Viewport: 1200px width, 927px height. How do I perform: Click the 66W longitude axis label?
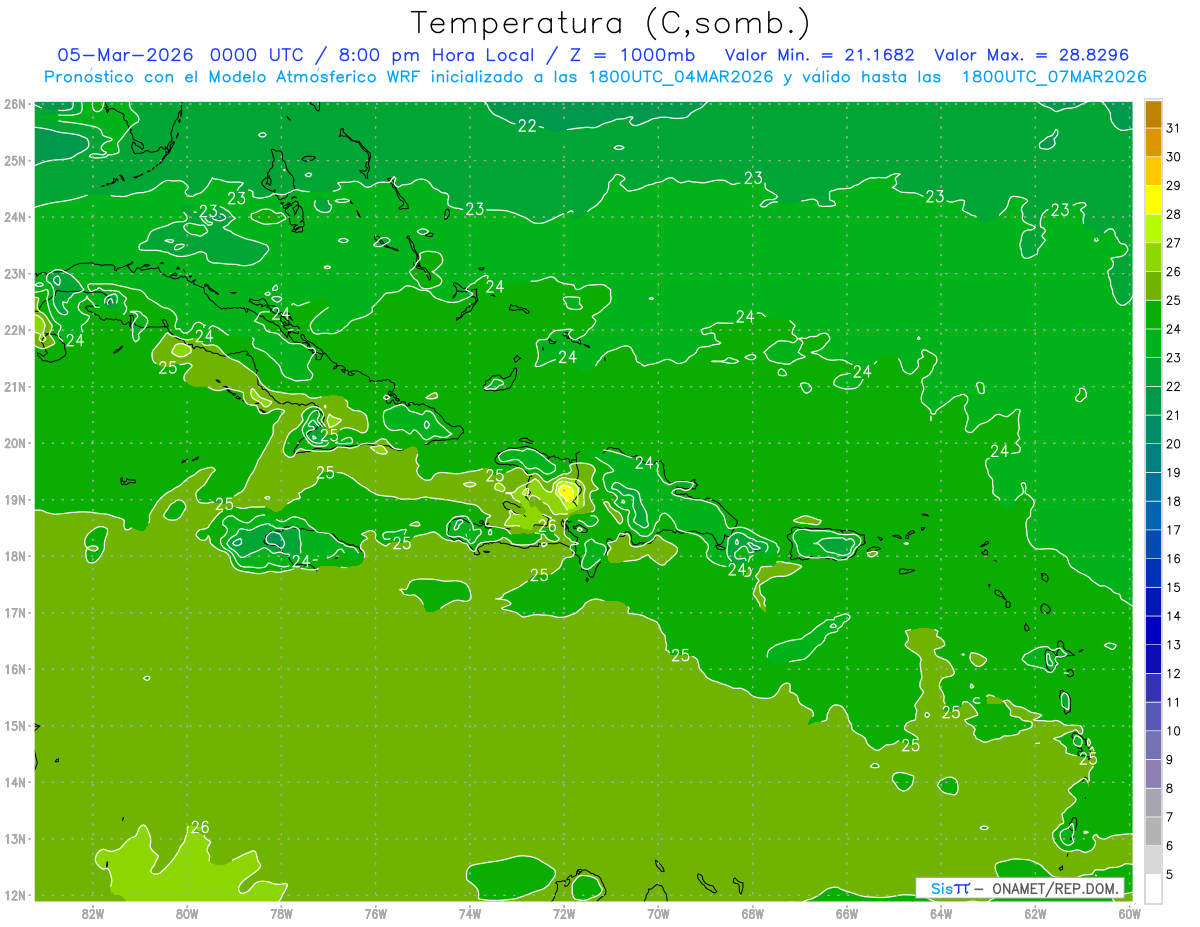847,913
